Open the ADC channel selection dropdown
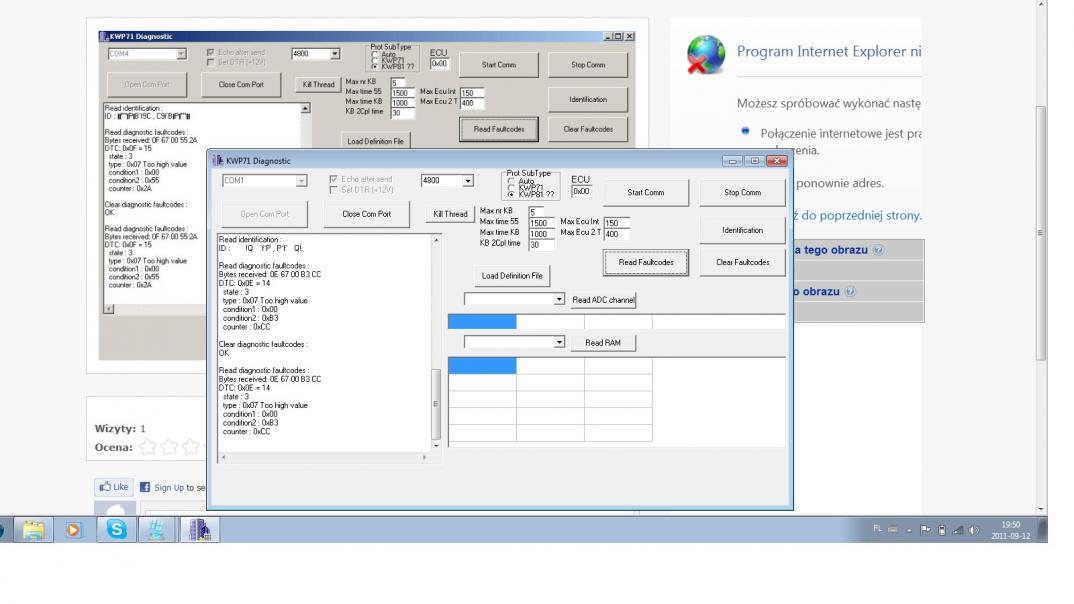This screenshot has height=604, width=1074. (x=559, y=299)
